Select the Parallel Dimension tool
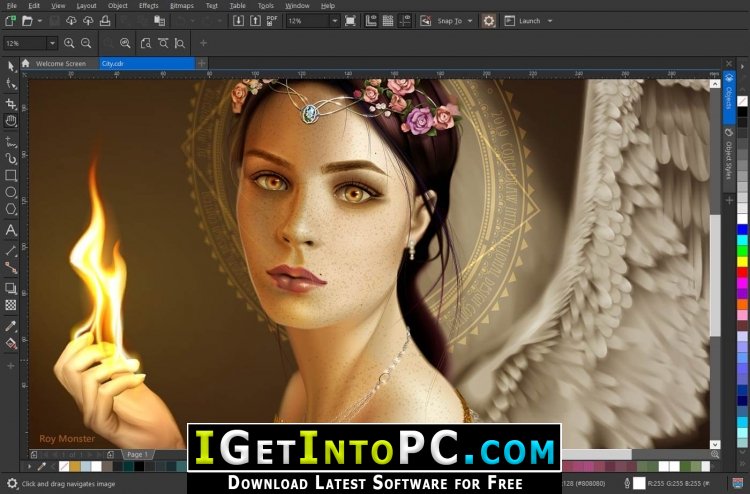This screenshot has height=494, width=750. (x=11, y=250)
